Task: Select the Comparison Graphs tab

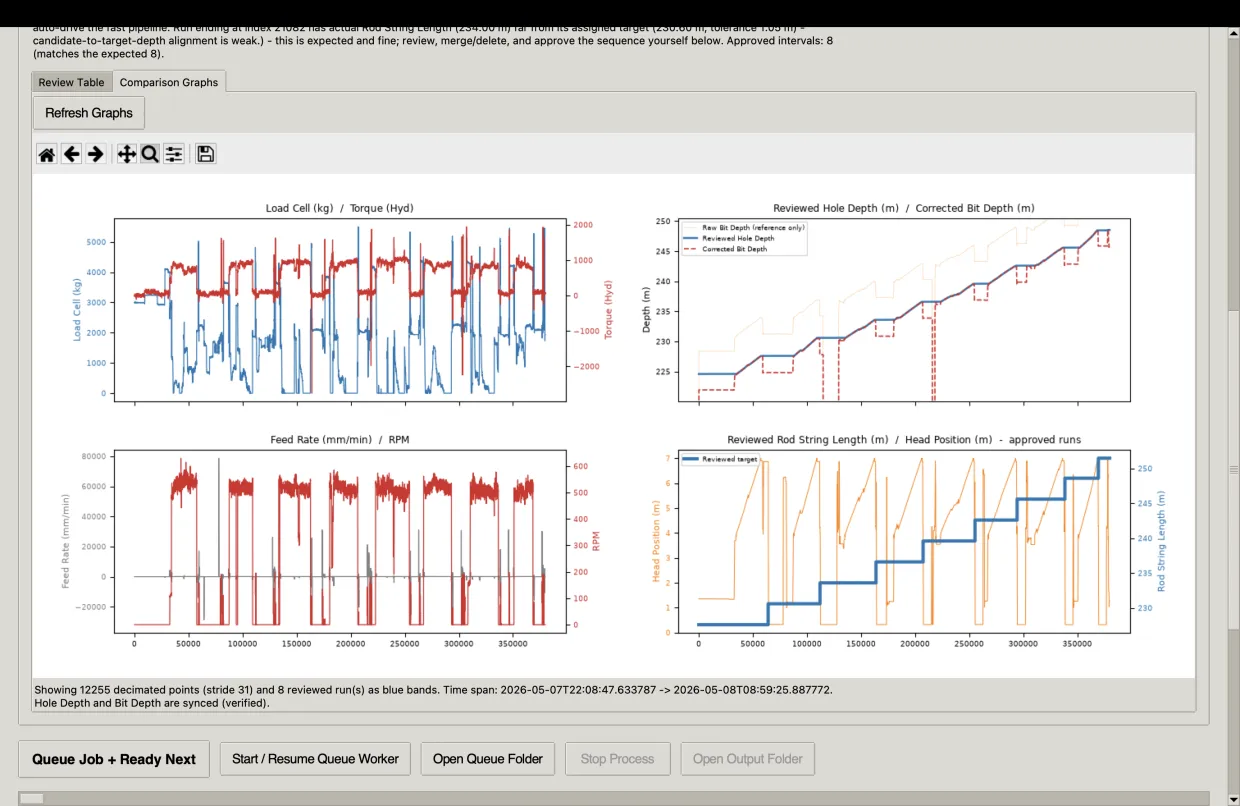Action: click(169, 82)
